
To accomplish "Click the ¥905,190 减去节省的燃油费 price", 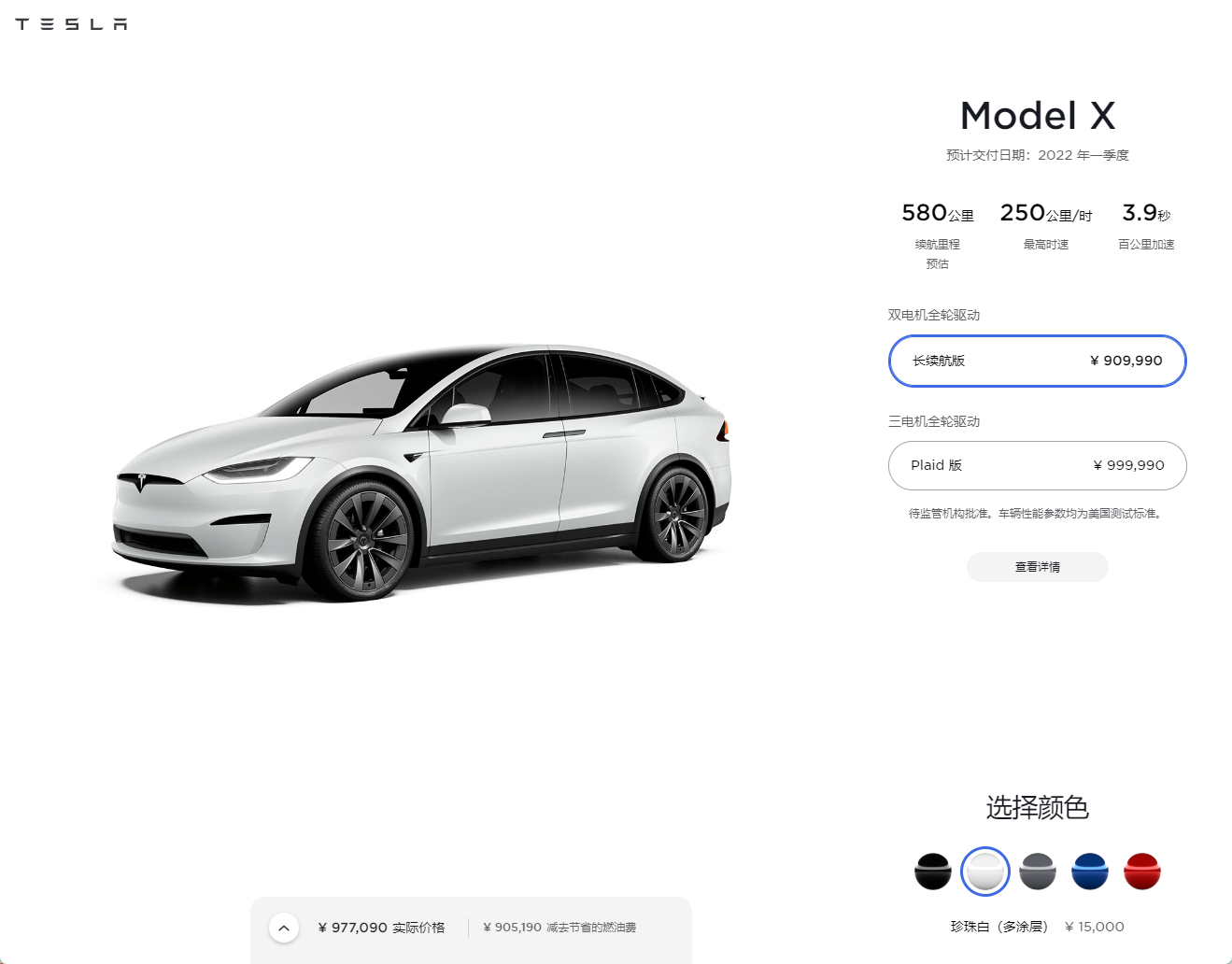I will coord(559,928).
